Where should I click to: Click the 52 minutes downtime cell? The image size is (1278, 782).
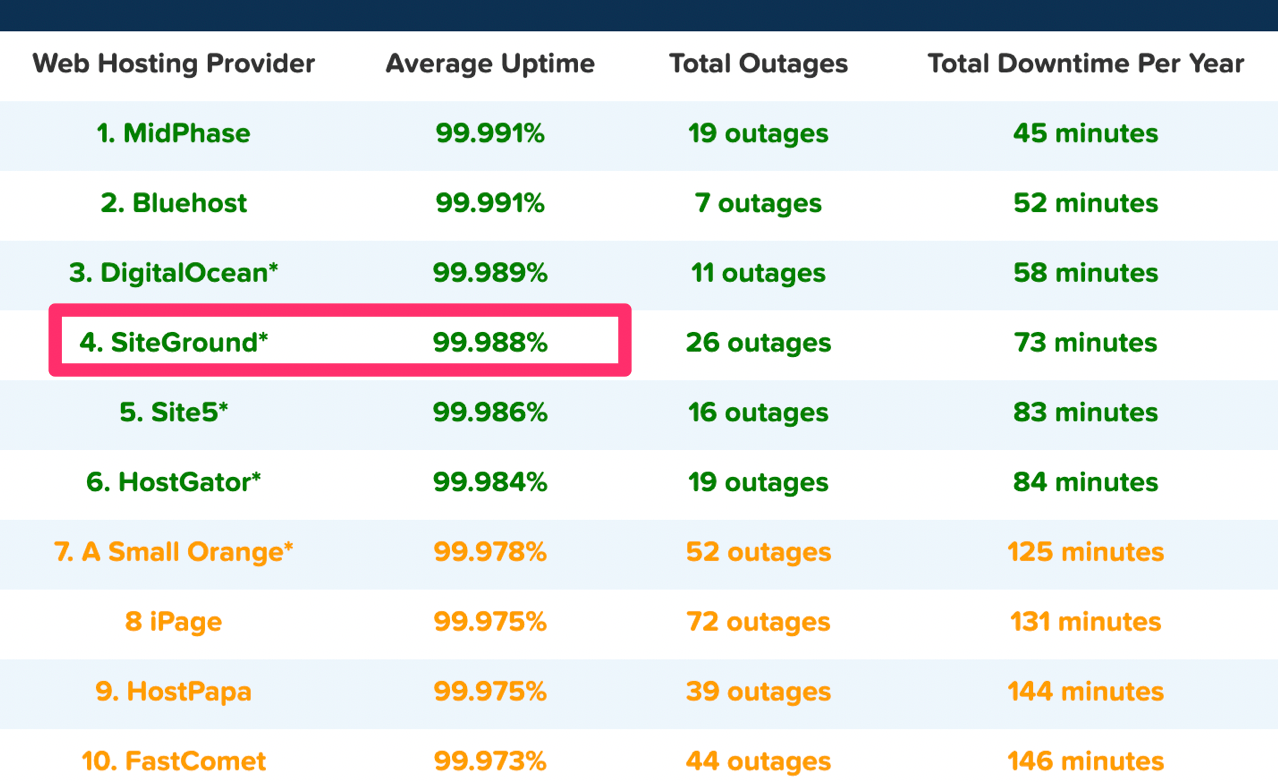pos(1086,203)
